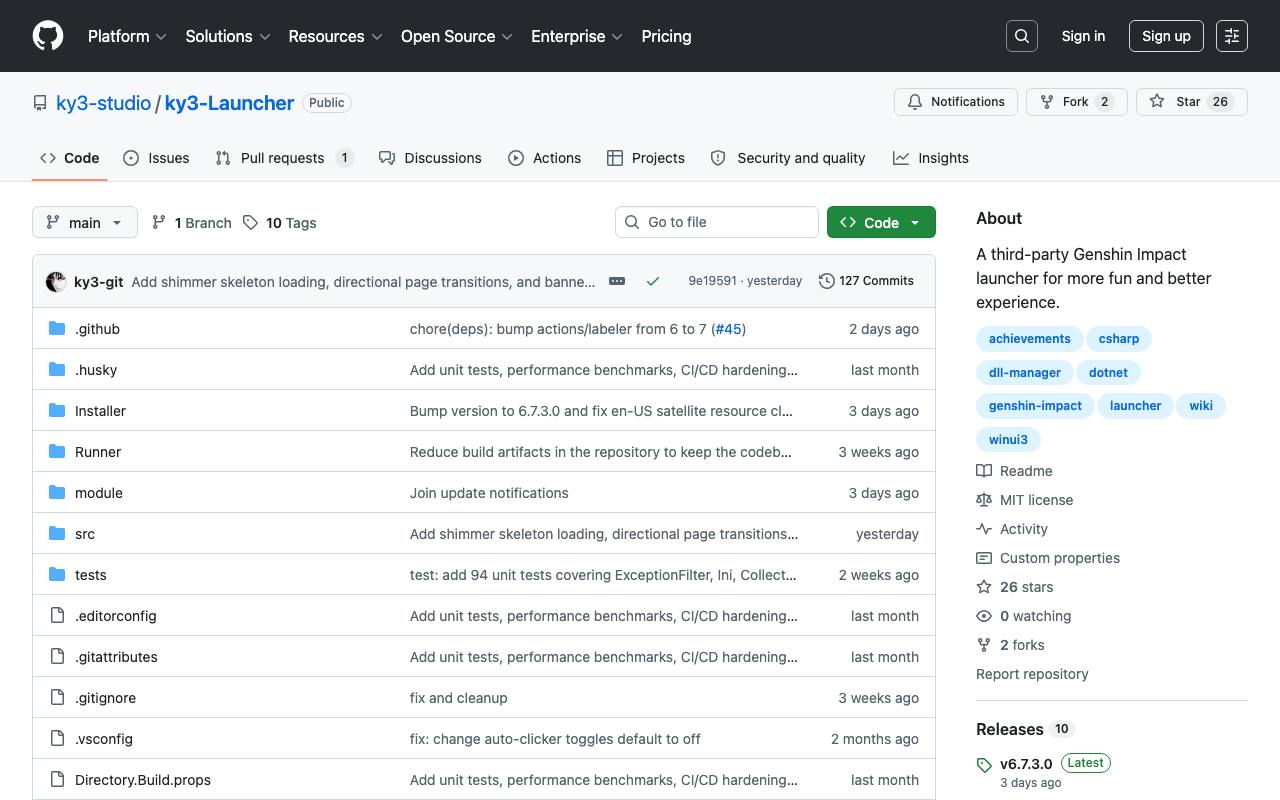This screenshot has width=1280, height=800.
Task: Switch to the Actions tab
Action: (544, 158)
